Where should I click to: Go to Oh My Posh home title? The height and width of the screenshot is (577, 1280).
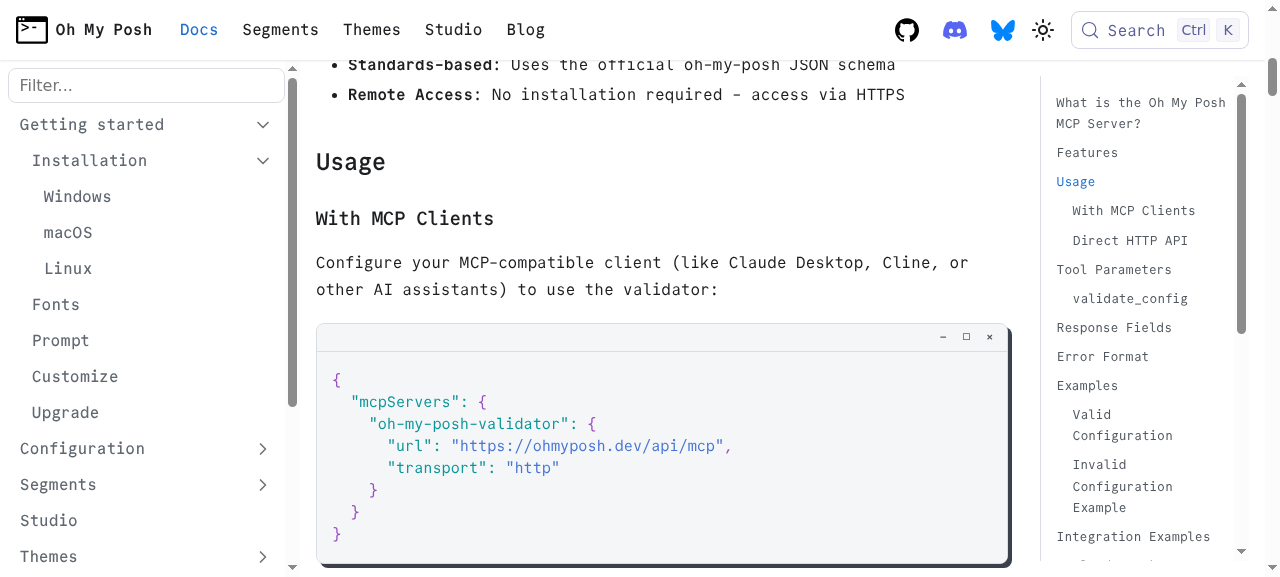point(104,30)
